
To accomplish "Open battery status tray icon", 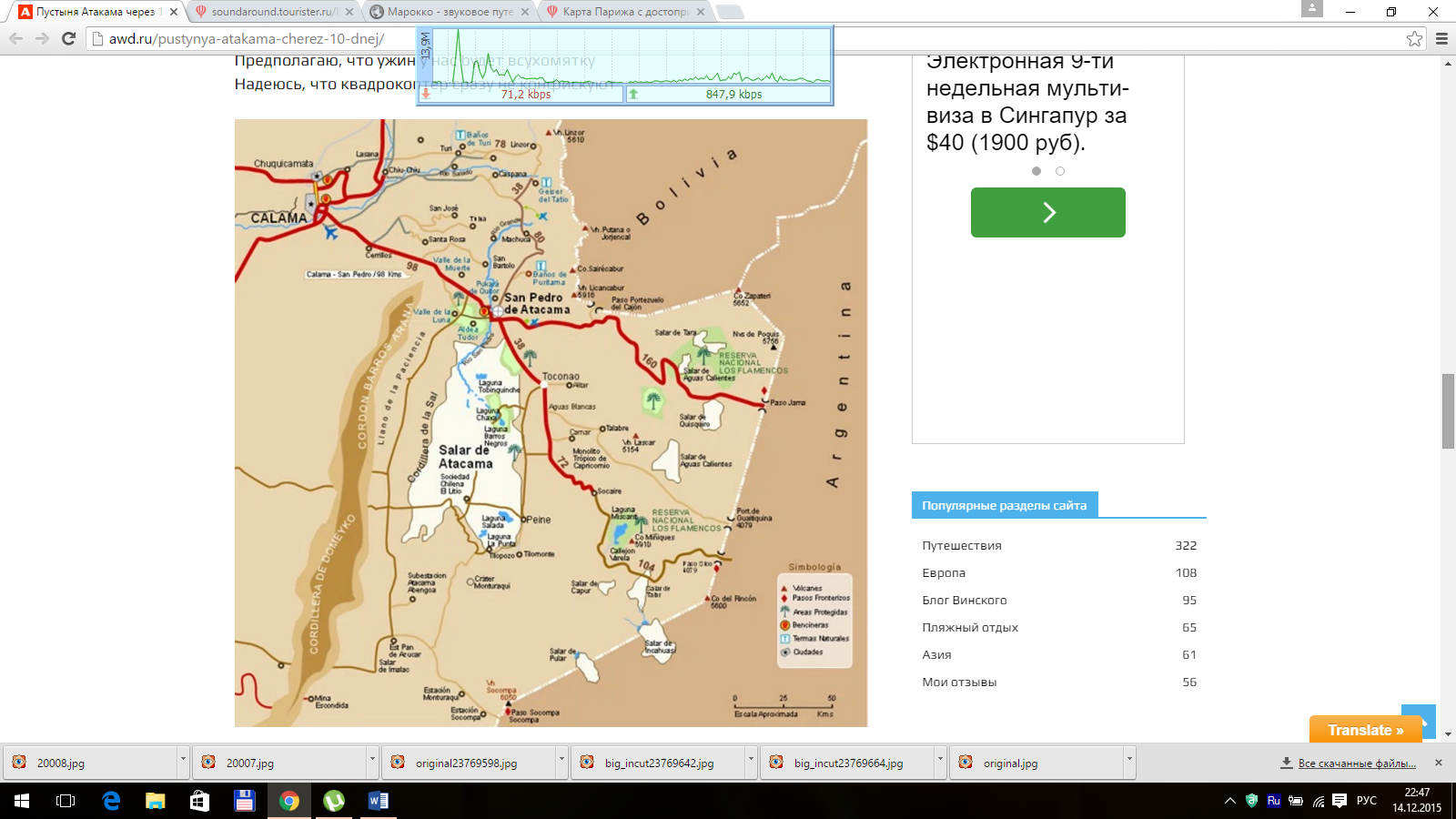I will point(1295,801).
